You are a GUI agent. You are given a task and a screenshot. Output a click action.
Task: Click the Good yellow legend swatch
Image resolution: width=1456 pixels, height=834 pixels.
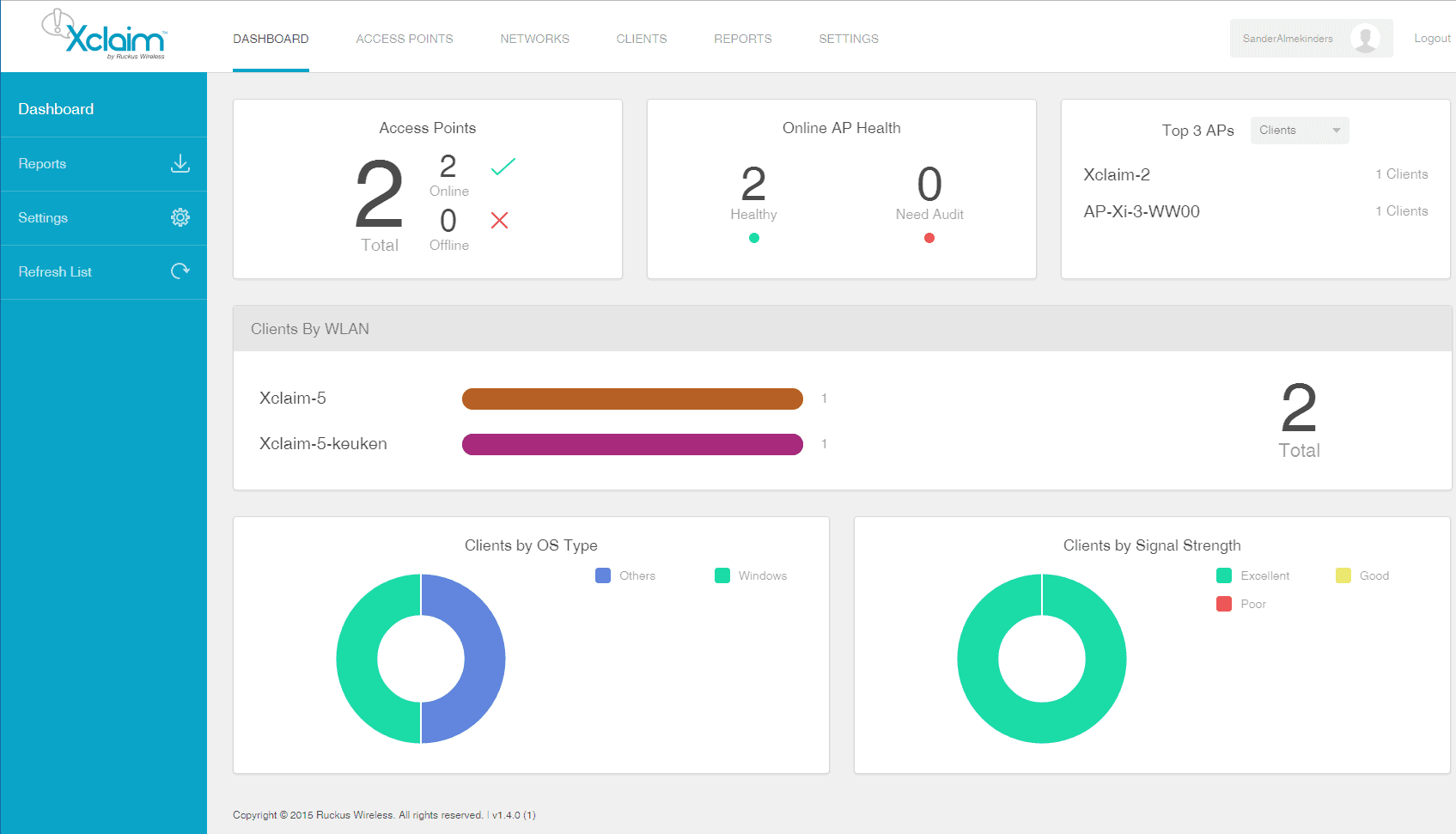click(x=1343, y=575)
